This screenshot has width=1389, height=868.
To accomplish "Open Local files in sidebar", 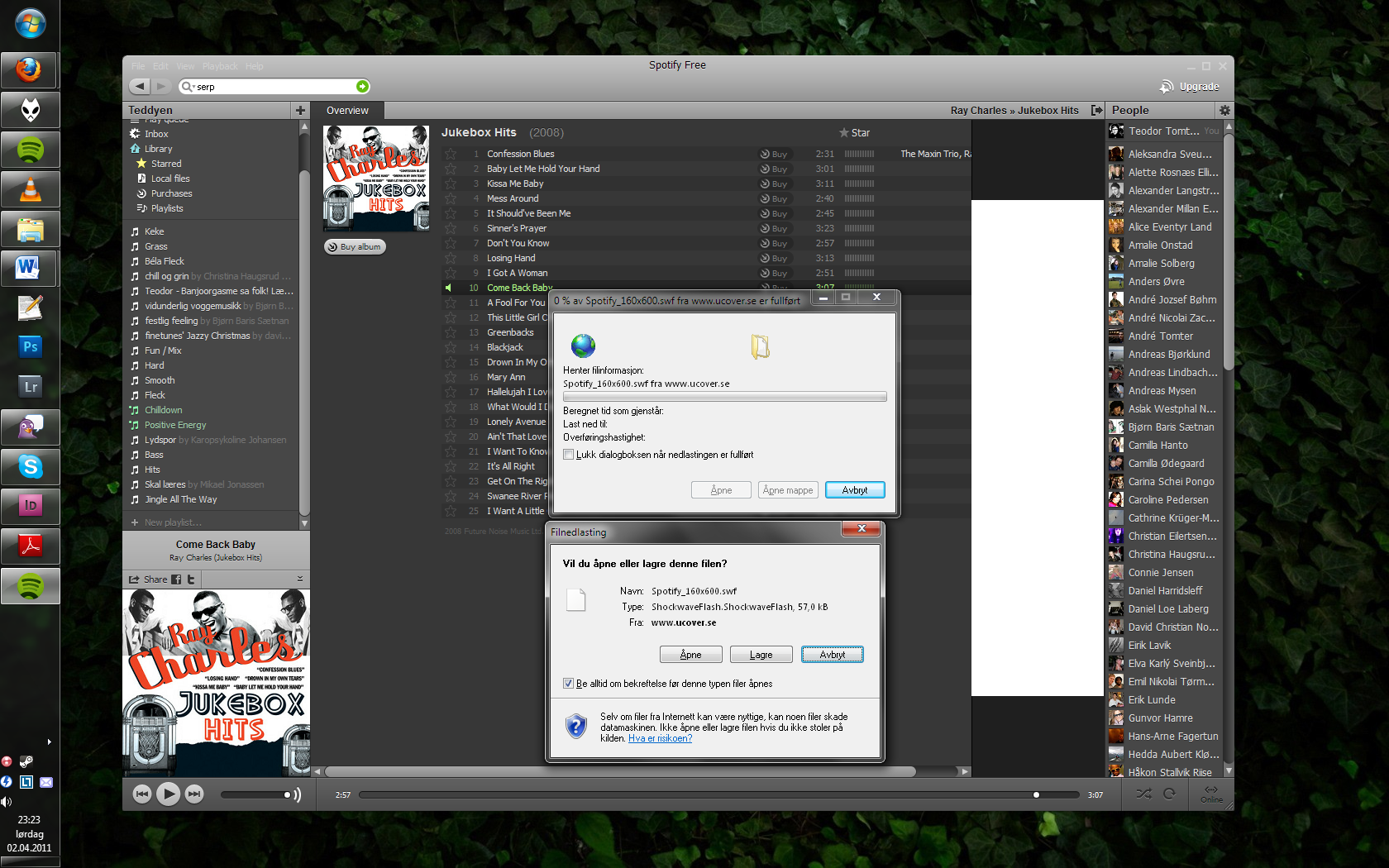I will [170, 179].
